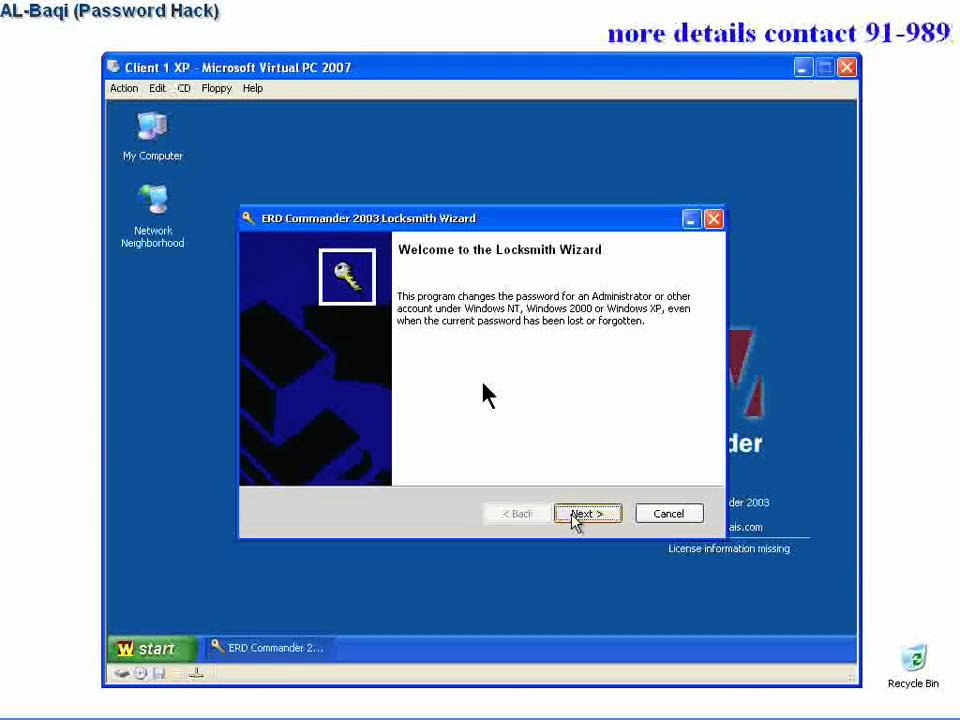Open the Edit menu
This screenshot has width=960, height=720.
click(x=157, y=88)
